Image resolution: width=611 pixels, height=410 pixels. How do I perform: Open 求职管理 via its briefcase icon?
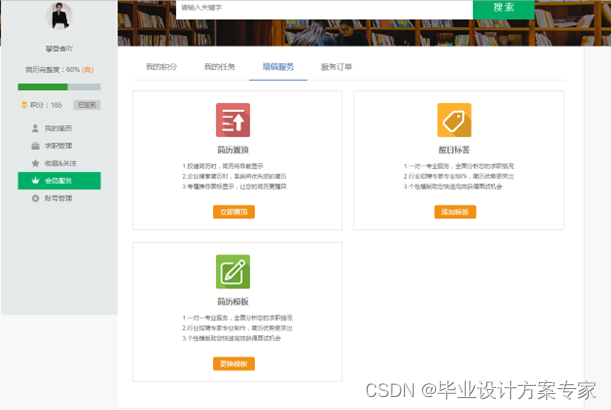35,146
